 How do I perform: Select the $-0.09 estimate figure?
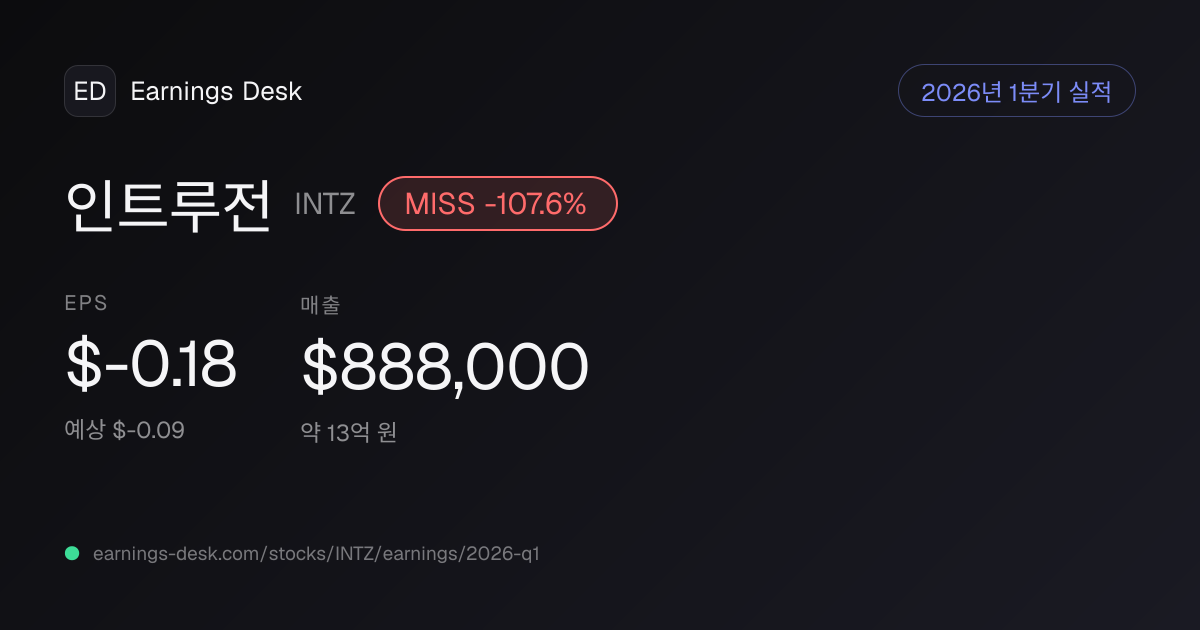[148, 430]
